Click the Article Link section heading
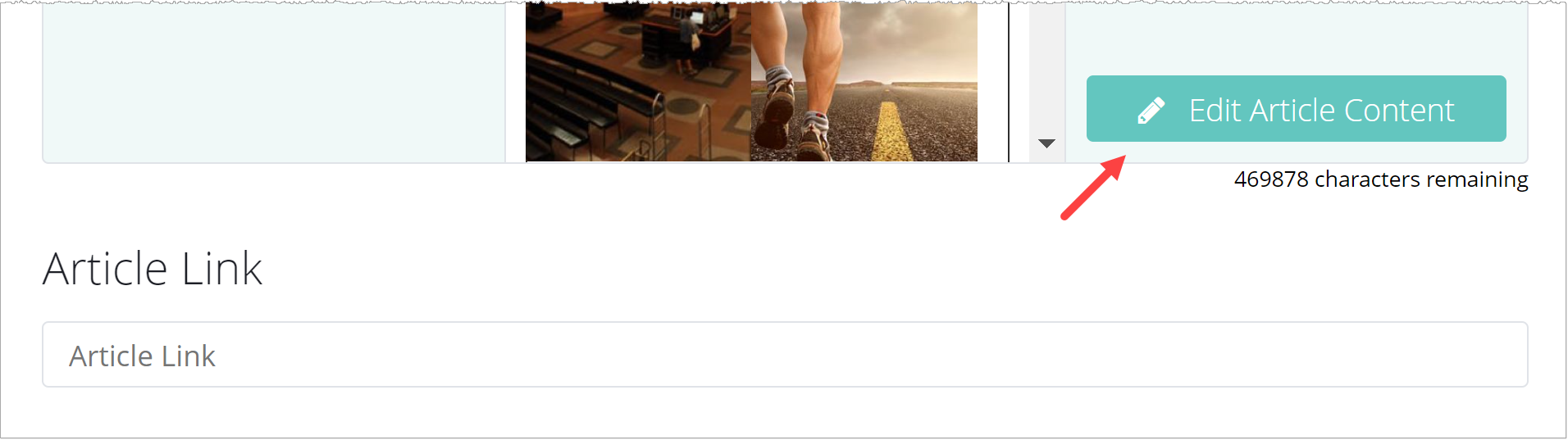Image resolution: width=1568 pixels, height=440 pixels. [153, 269]
